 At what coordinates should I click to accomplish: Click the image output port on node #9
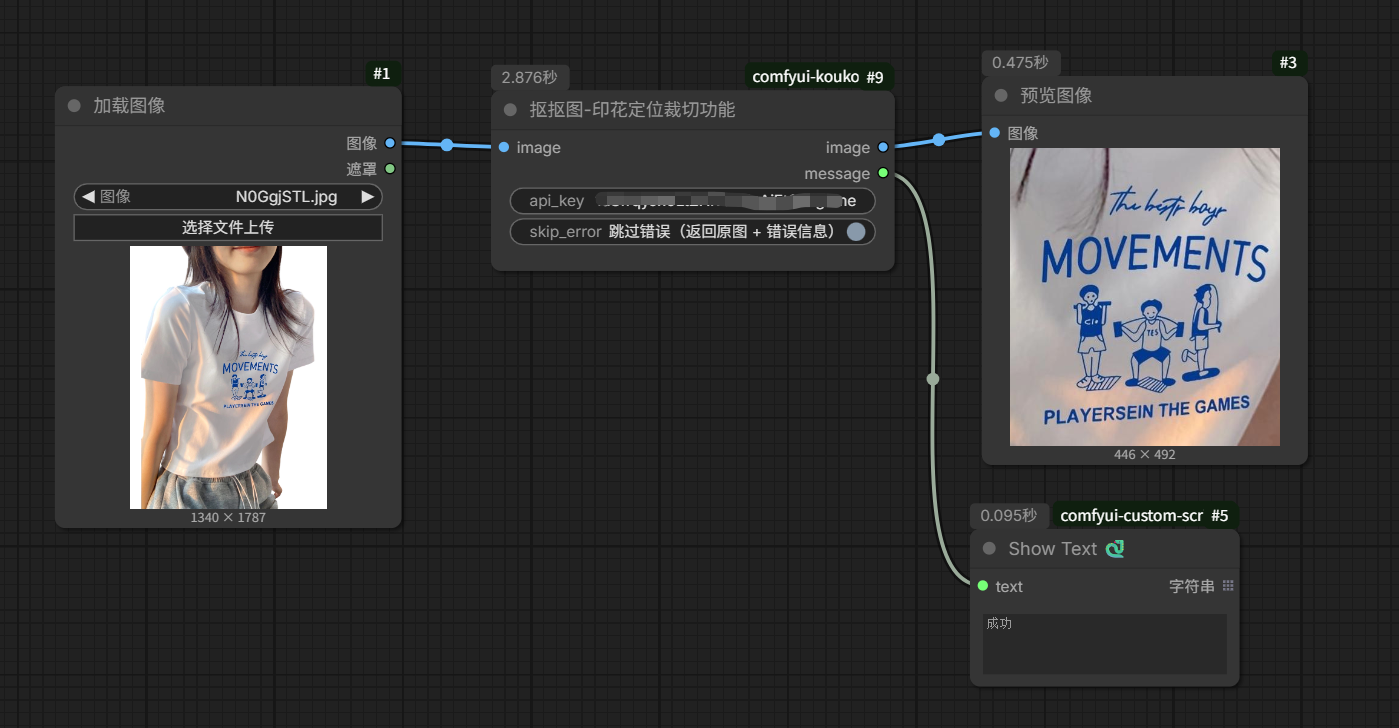point(883,147)
